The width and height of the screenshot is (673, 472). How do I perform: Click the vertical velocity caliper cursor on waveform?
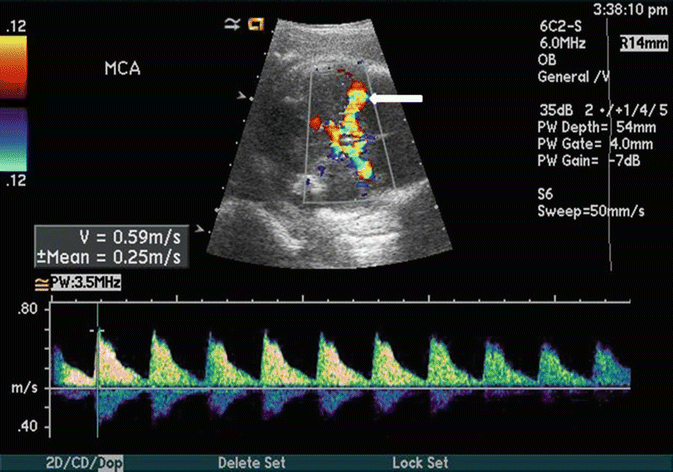coord(98,370)
